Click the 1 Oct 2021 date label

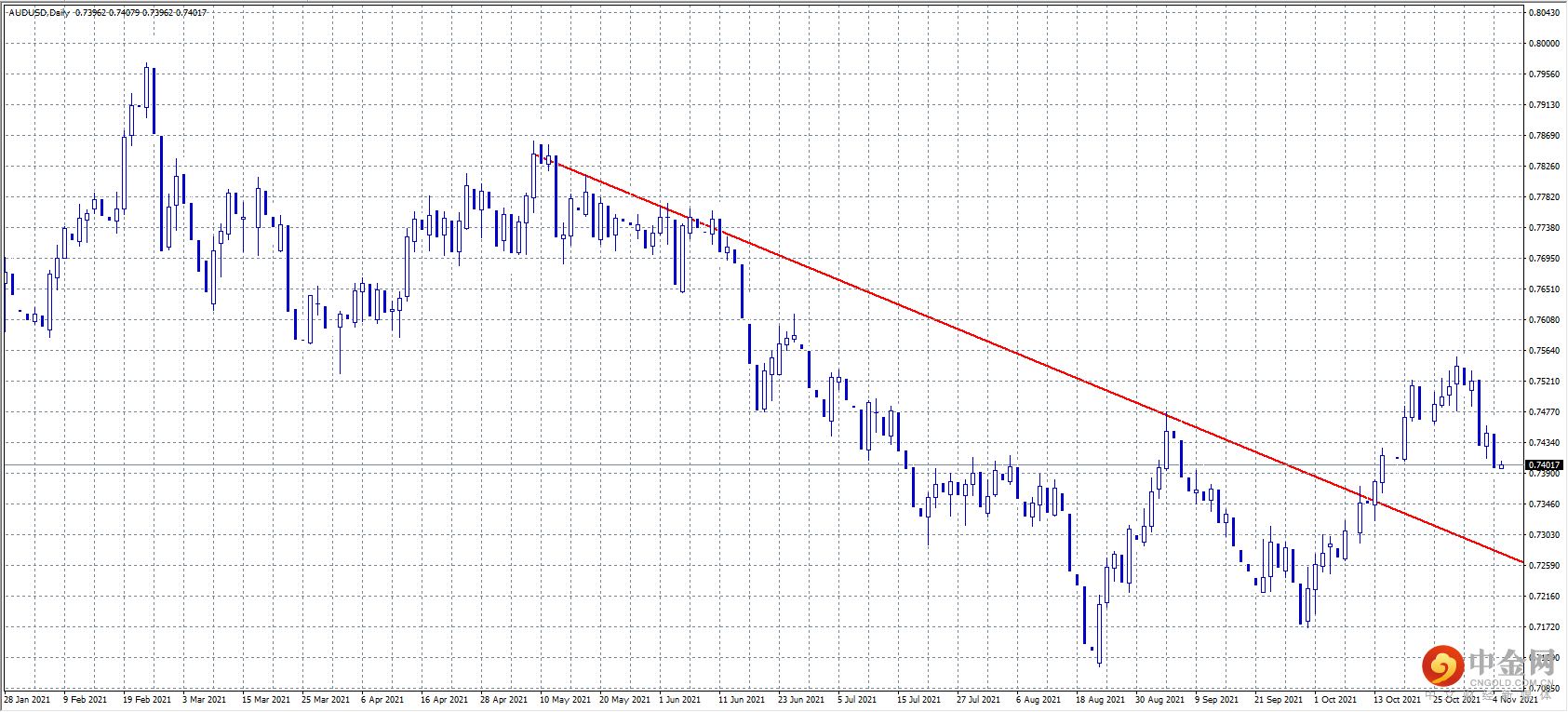1335,700
